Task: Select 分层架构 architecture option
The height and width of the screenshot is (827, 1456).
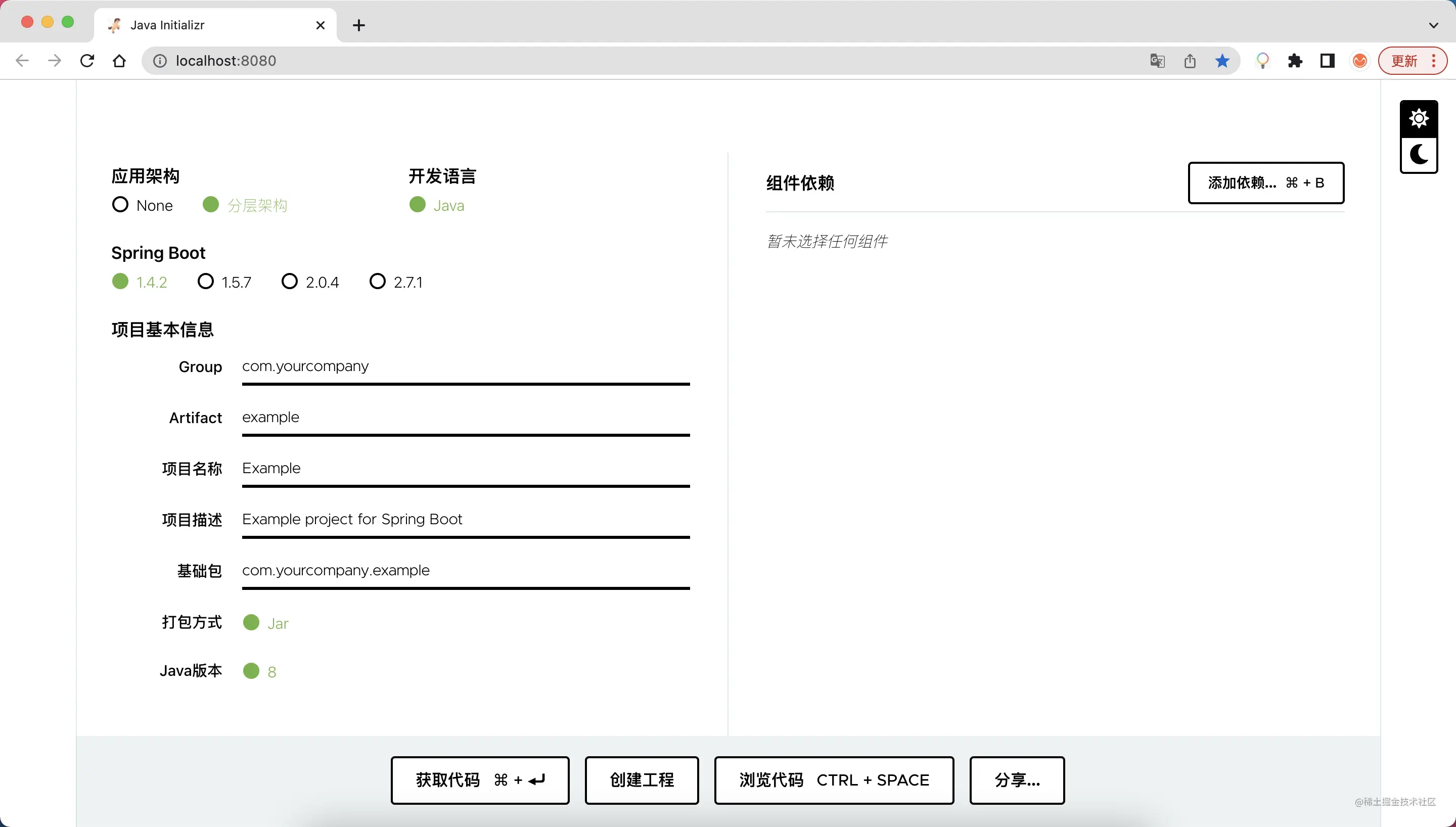Action: pyautogui.click(x=245, y=205)
